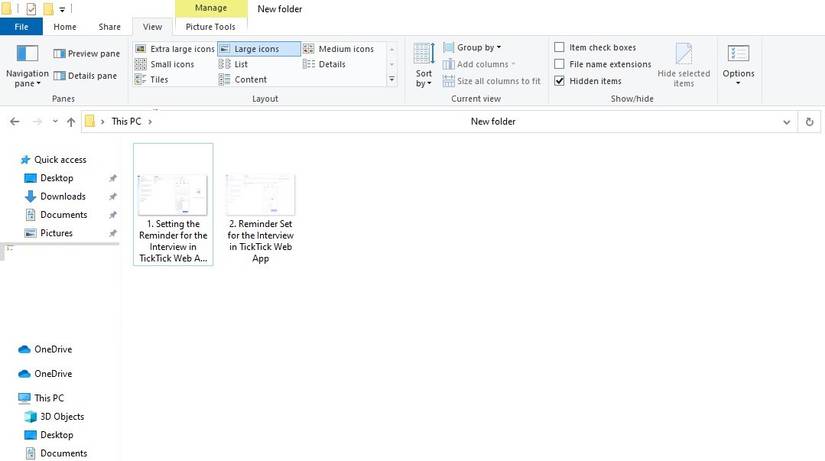The width and height of the screenshot is (825, 461).
Task: Open the Options button
Action: 738,66
